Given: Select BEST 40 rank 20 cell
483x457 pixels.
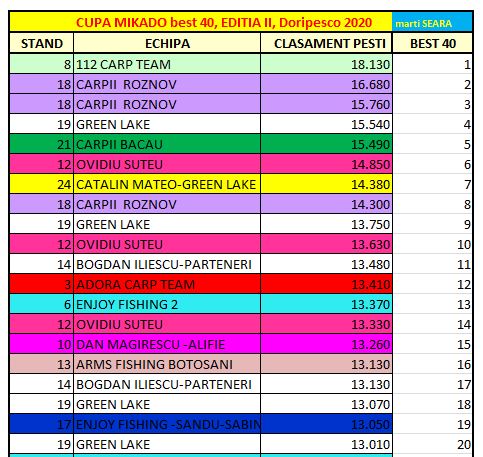Looking at the screenshot, I should (x=432, y=444).
